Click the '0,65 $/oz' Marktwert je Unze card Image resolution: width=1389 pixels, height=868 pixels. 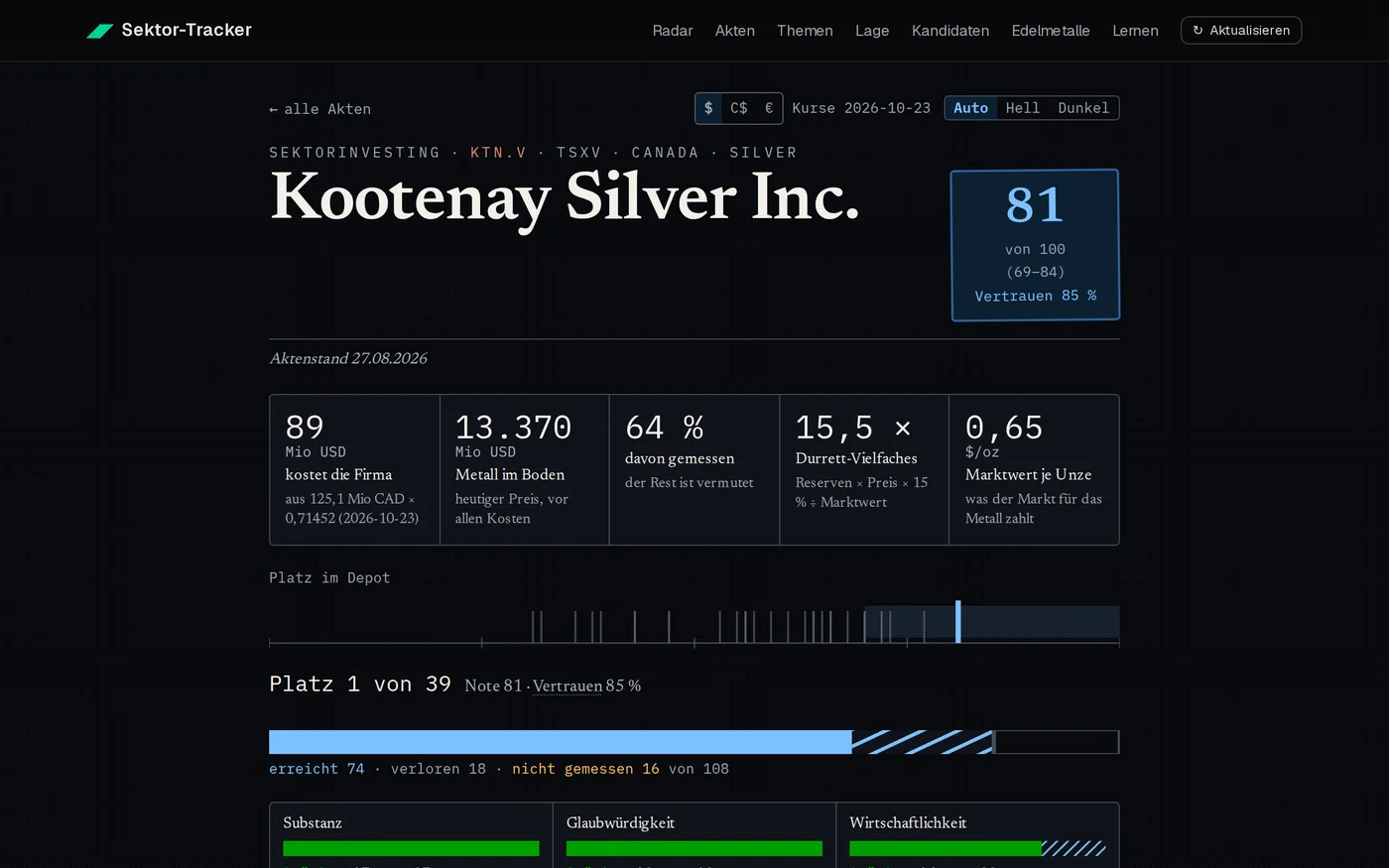[x=1034, y=469]
